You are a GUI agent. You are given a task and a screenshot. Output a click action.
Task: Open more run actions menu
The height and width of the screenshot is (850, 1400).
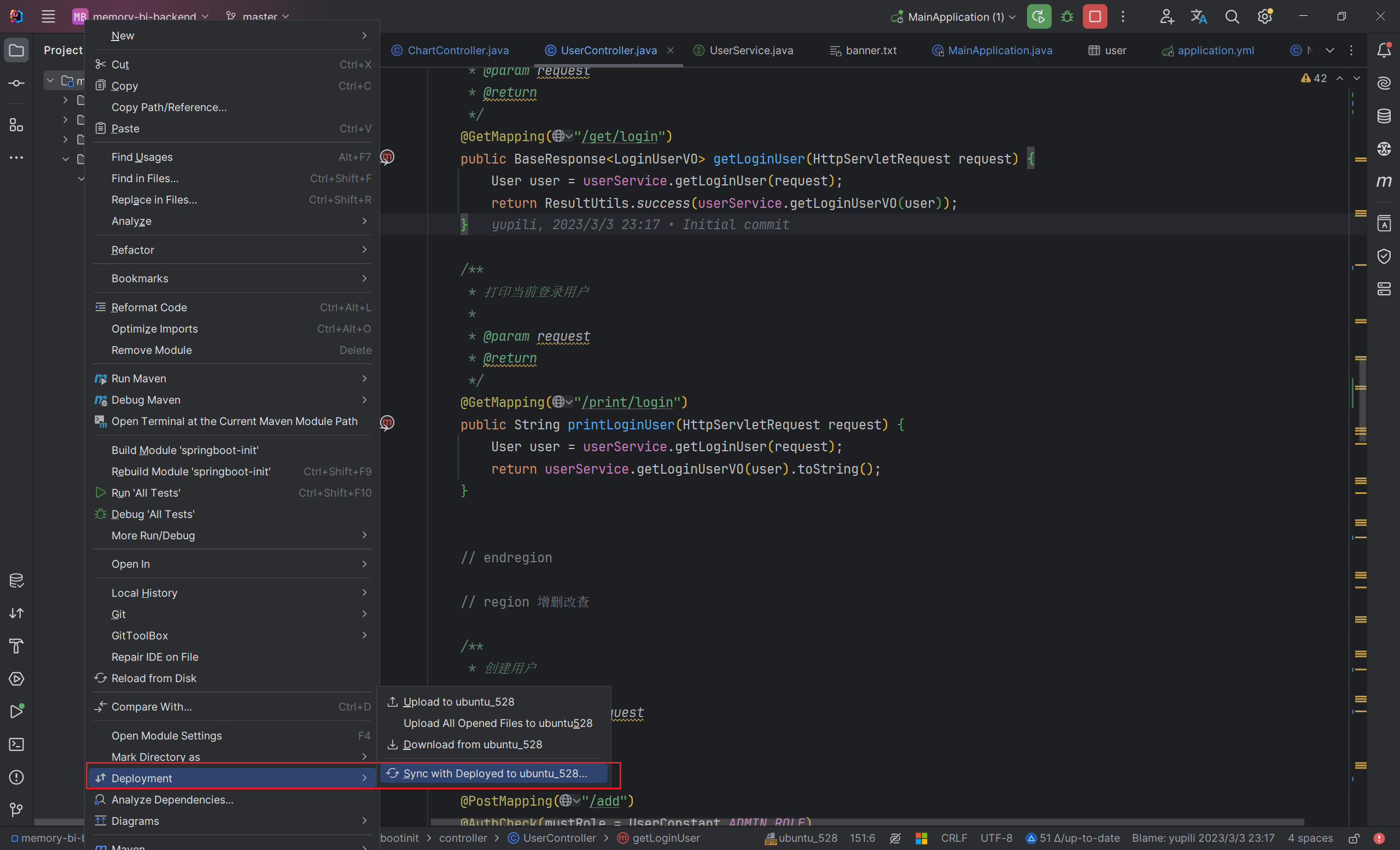tap(1123, 16)
